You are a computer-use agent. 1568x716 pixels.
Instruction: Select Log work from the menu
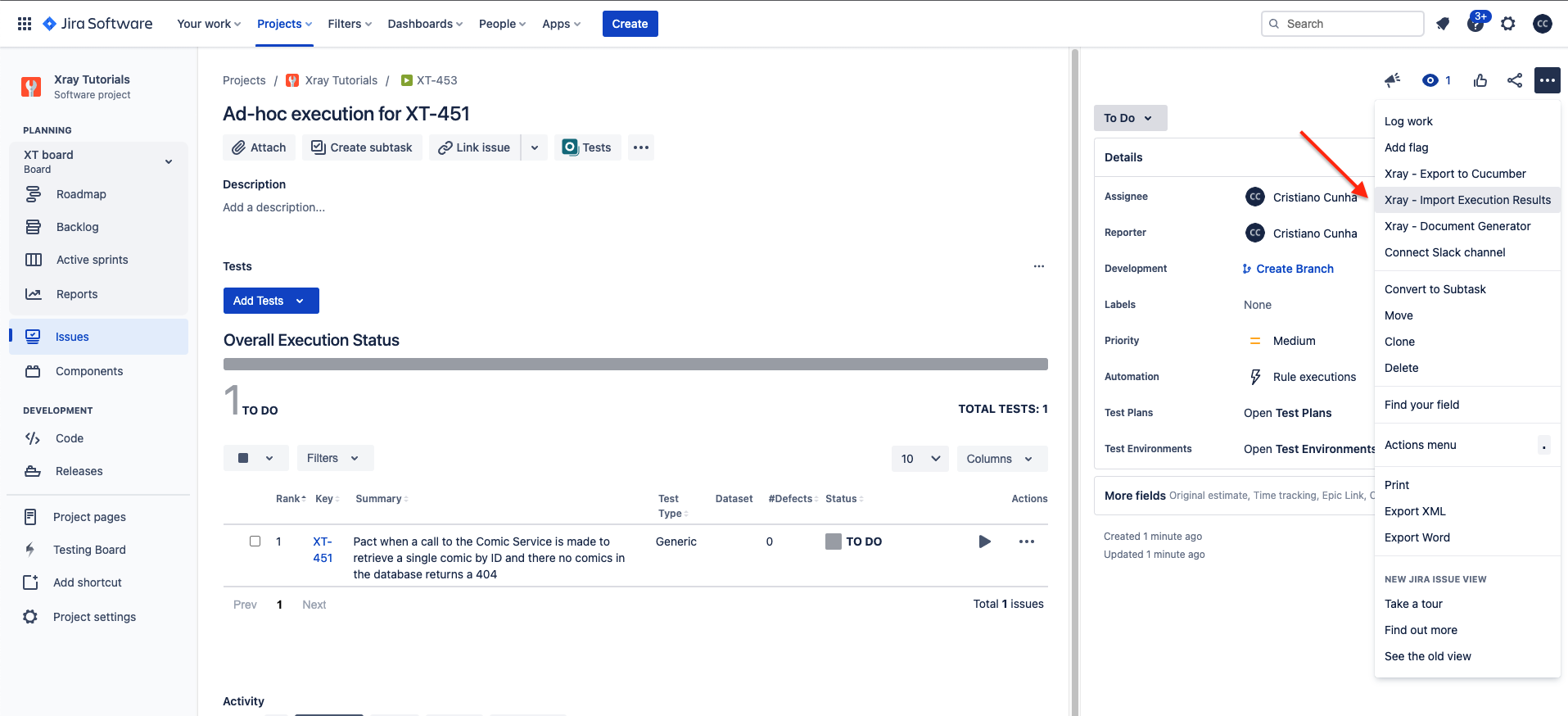click(1467, 121)
